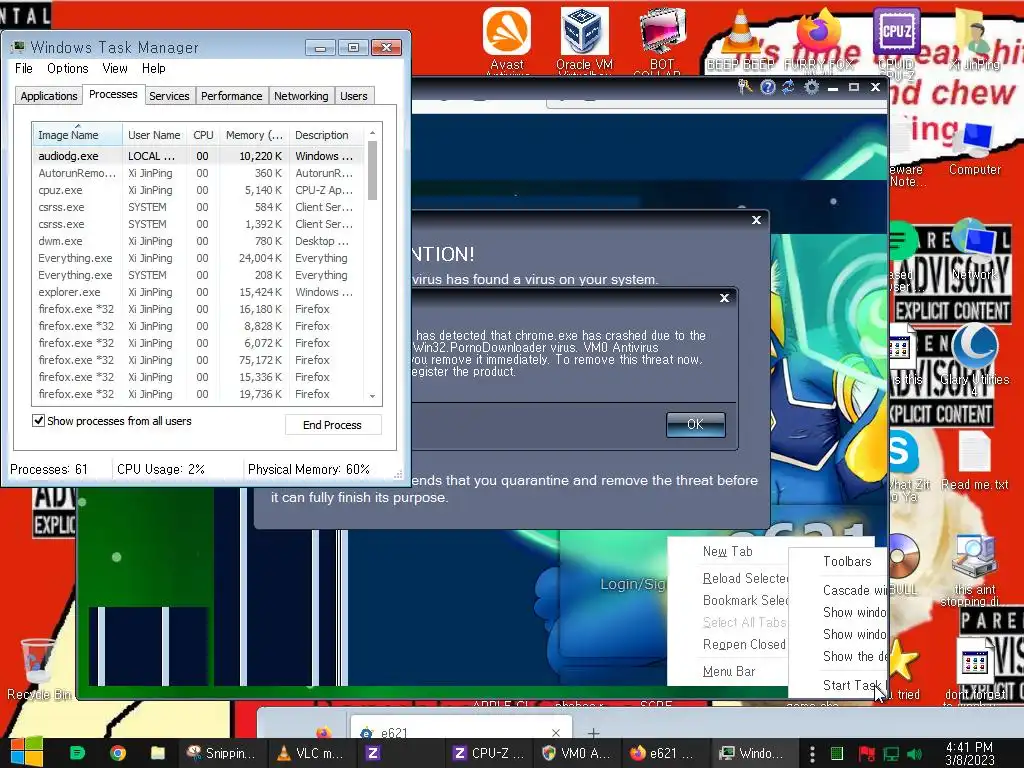The width and height of the screenshot is (1024, 768).
Task: Open the FURRY FOX Firefox desktop icon
Action: [819, 39]
